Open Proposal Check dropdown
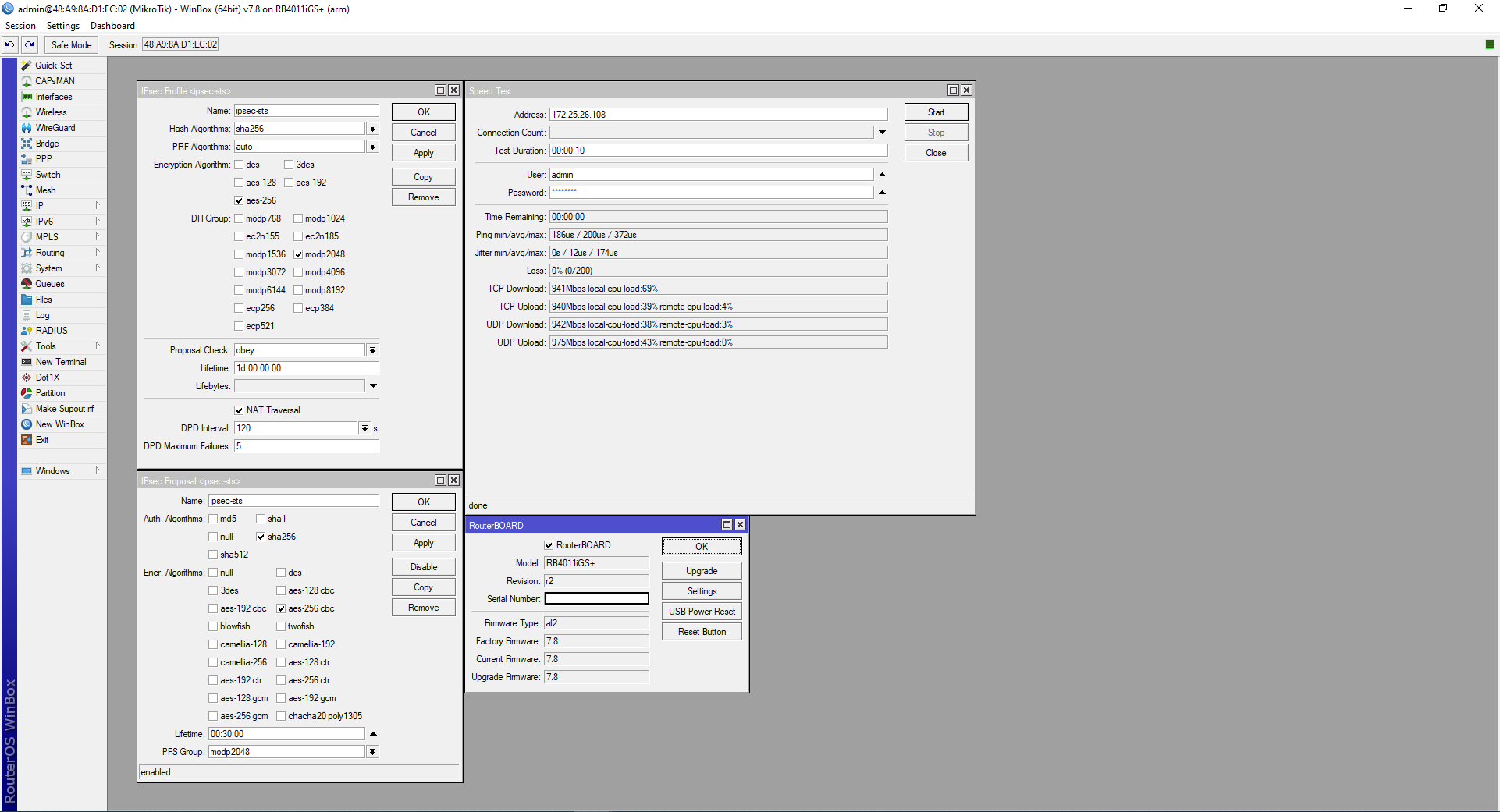The image size is (1500, 812). coord(373,350)
